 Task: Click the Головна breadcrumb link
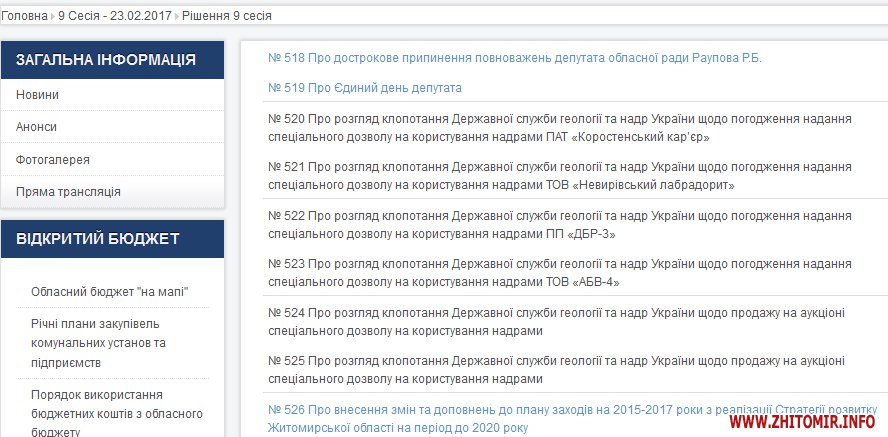coord(24,16)
